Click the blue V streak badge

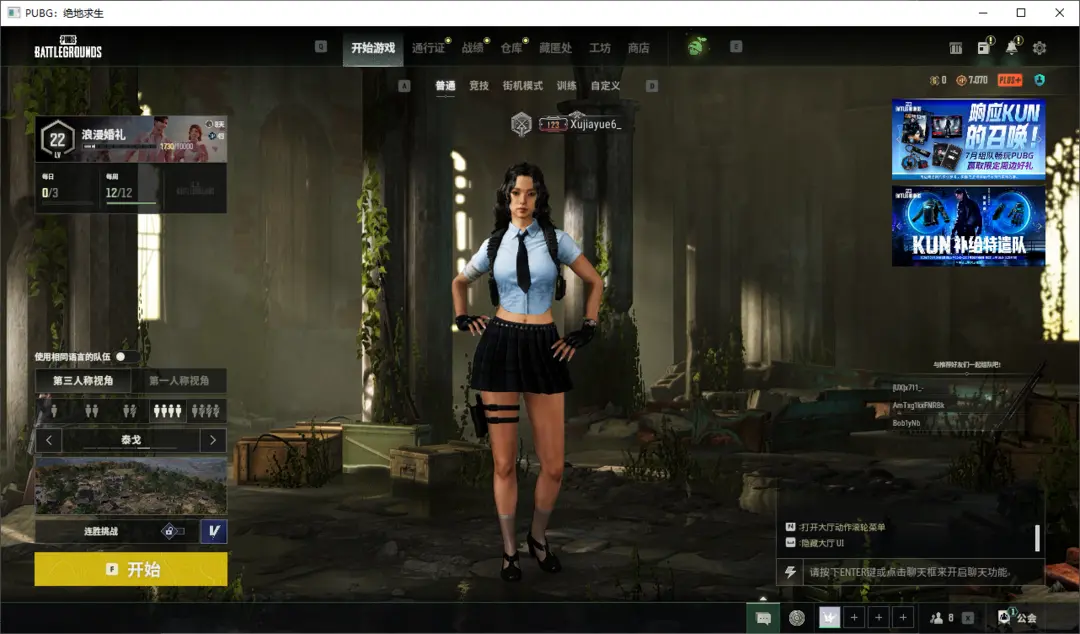[x=214, y=531]
